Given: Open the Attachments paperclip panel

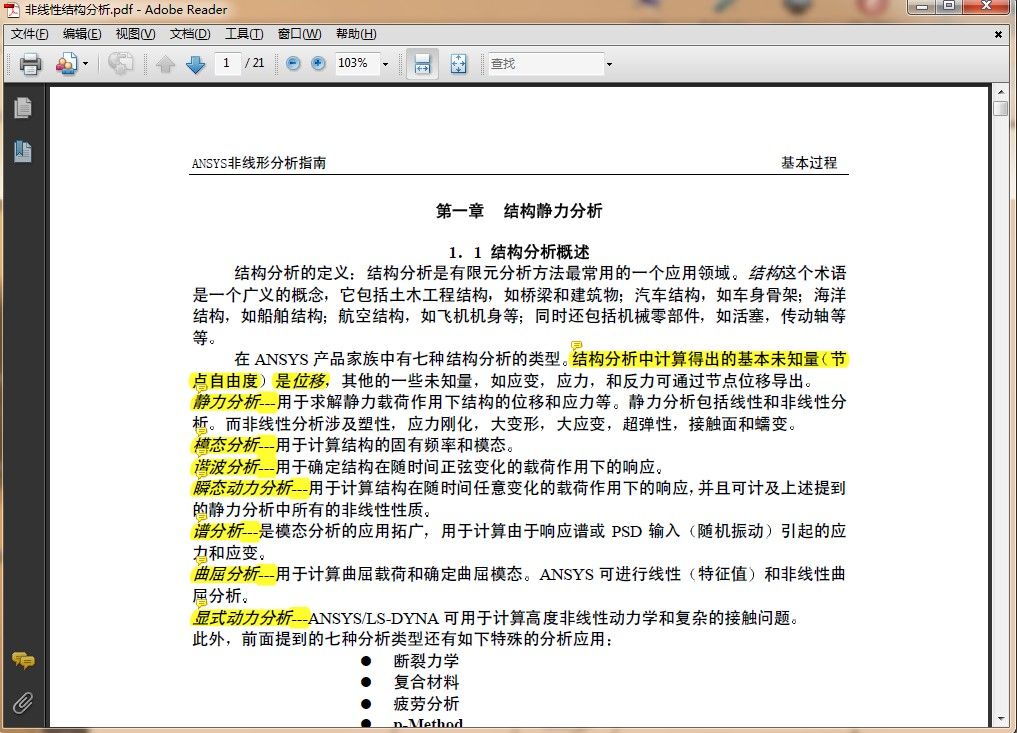Looking at the screenshot, I should [22, 702].
